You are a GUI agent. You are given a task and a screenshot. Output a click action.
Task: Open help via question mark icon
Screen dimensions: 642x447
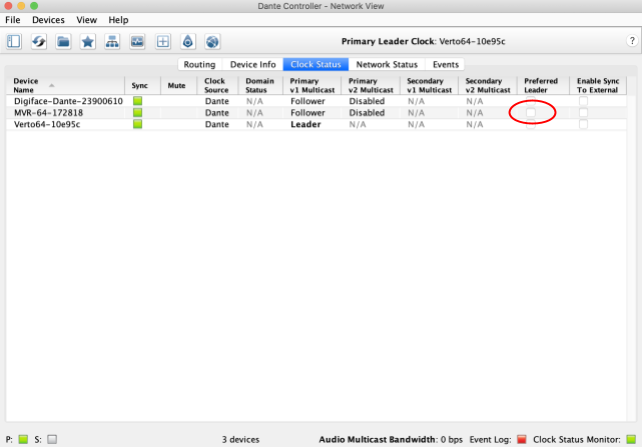631,41
